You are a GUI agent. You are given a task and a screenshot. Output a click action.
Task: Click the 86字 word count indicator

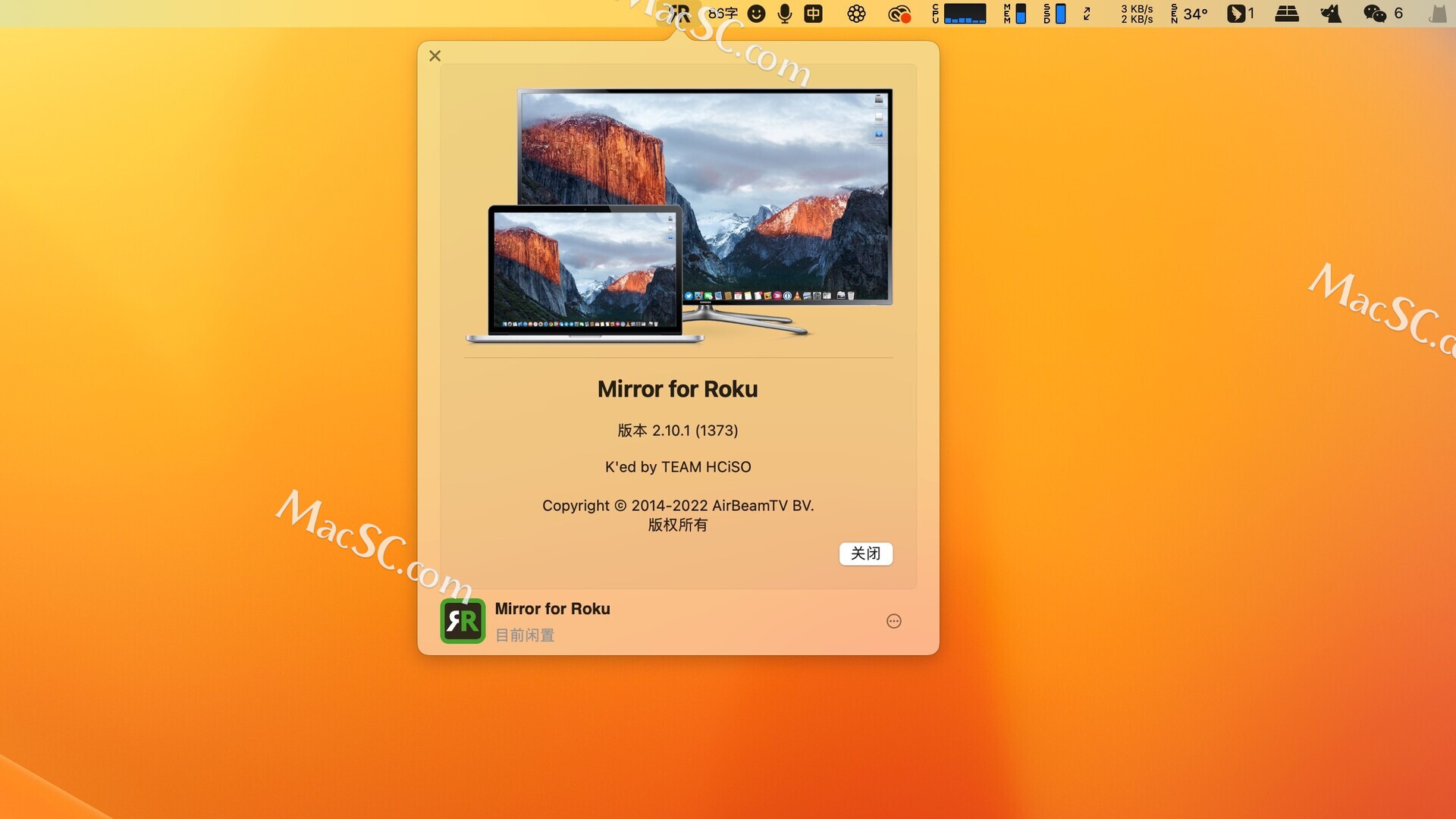[x=723, y=14]
